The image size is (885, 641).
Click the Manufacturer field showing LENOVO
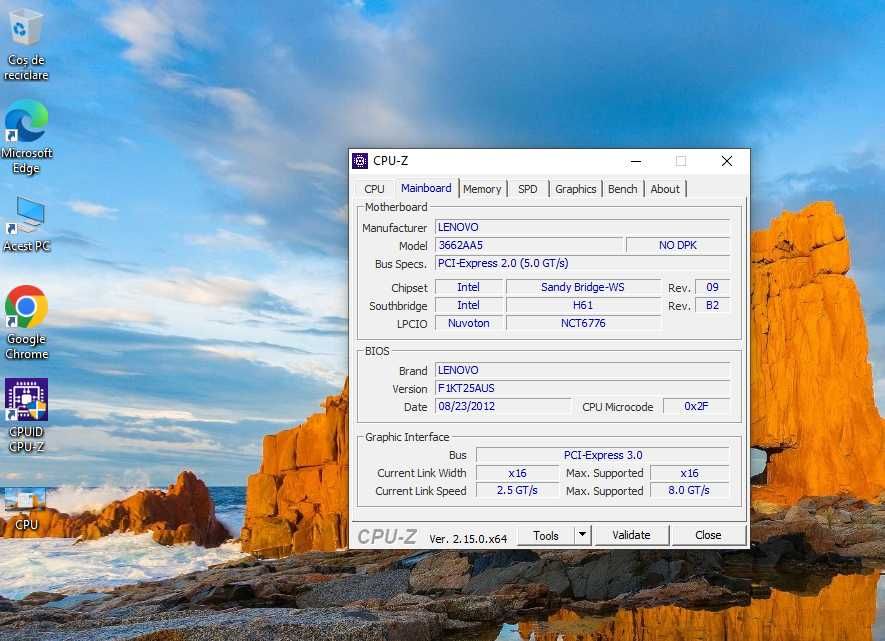click(x=582, y=227)
